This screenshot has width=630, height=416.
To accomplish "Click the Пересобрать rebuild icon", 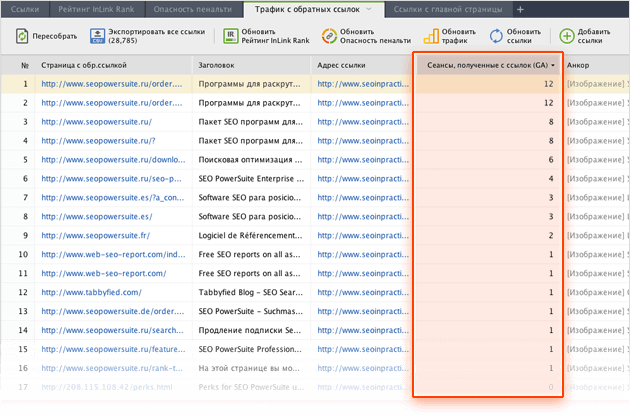I will pyautogui.click(x=22, y=36).
